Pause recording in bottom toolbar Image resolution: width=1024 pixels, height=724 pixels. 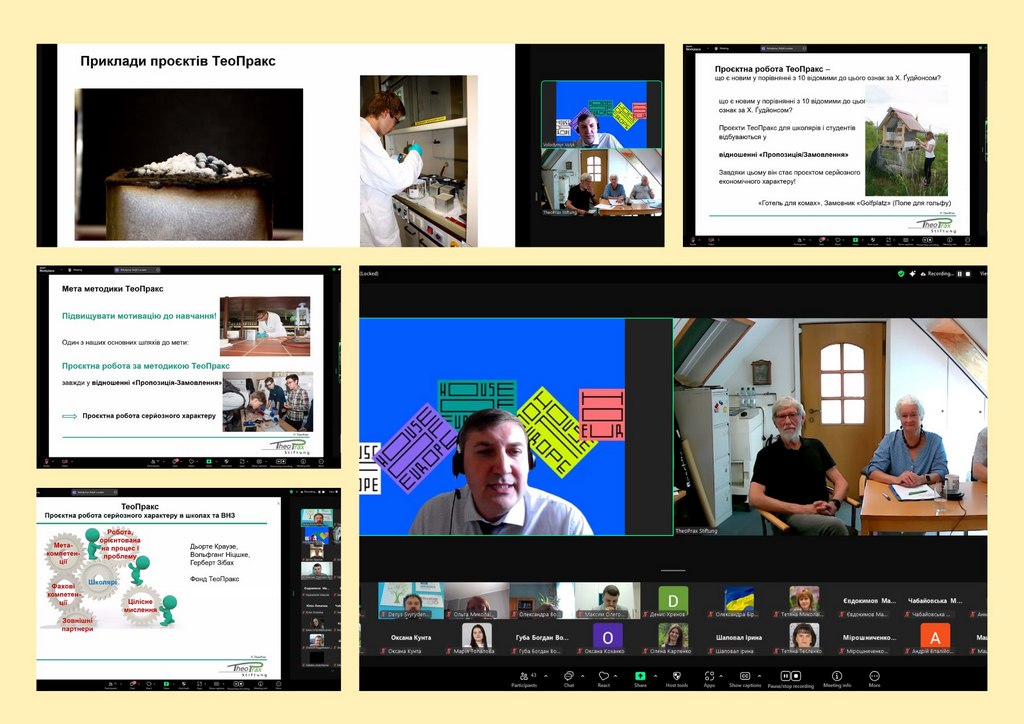[785, 676]
